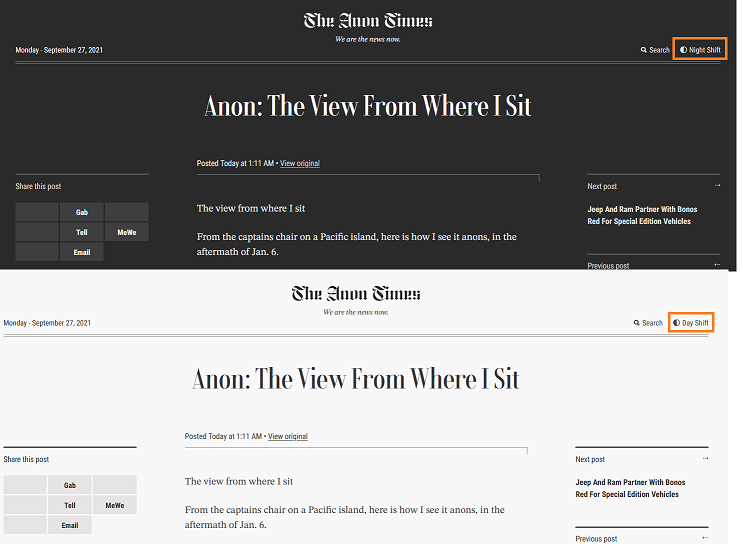The width and height of the screenshot is (743, 544).
Task: Click 'From the captains chair' paragraph on light page
Action: 344,517
